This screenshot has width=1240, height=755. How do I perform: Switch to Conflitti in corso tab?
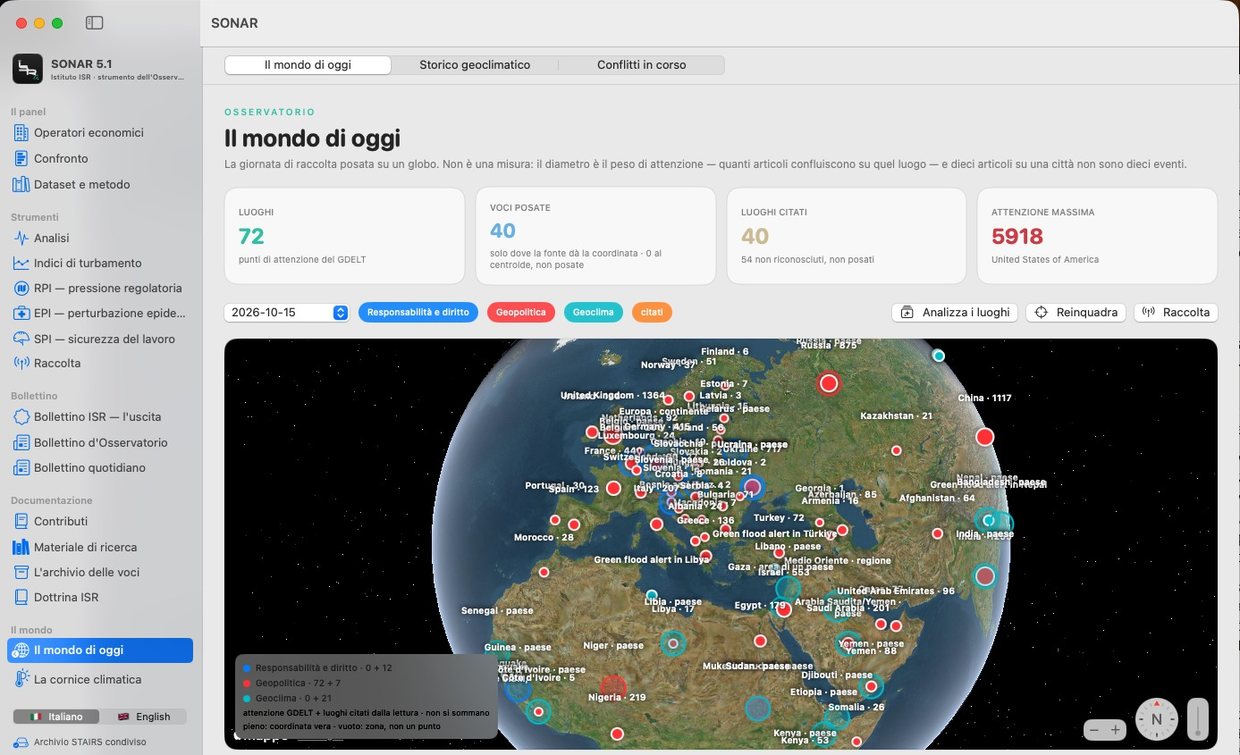click(x=641, y=65)
